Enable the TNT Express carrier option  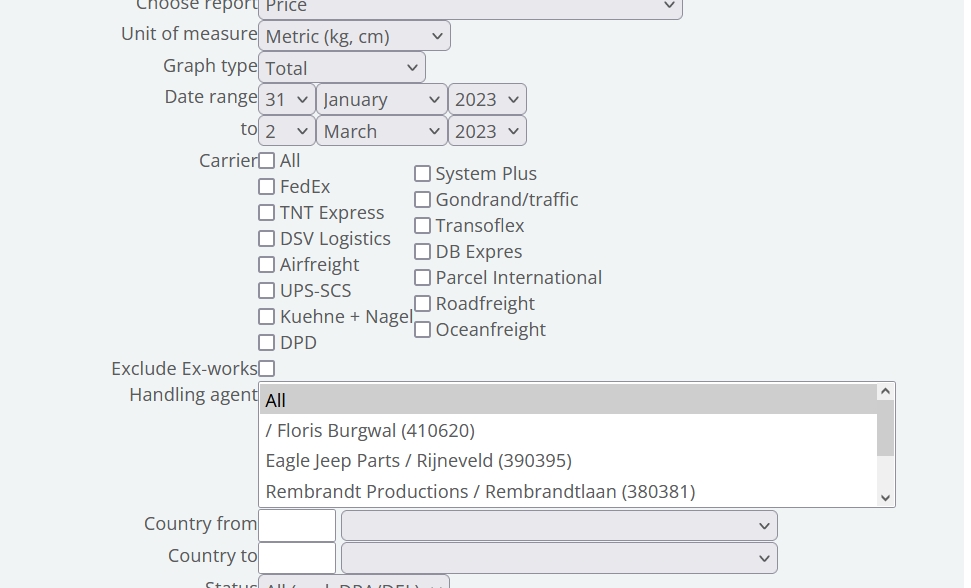pyautogui.click(x=267, y=213)
